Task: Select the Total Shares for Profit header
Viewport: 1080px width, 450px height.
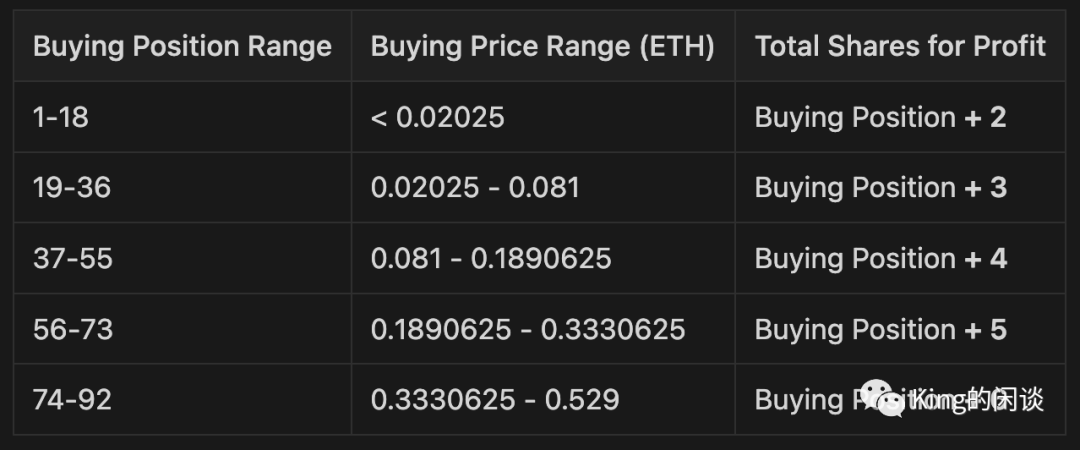Action: 900,46
